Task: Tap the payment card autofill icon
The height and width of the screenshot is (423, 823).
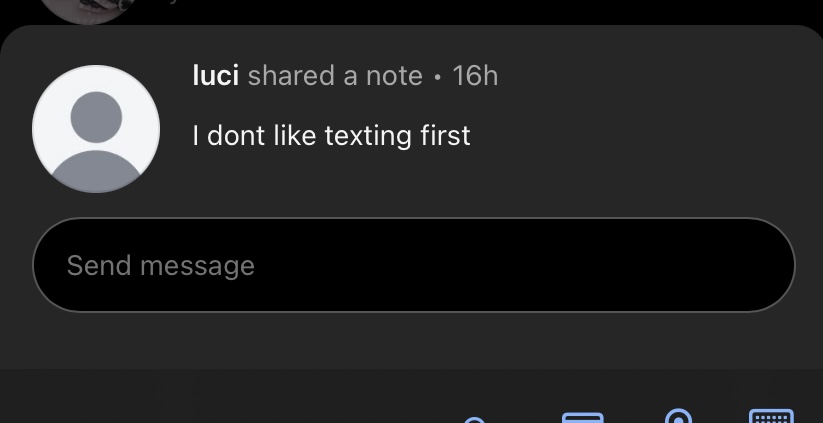Action: click(582, 417)
